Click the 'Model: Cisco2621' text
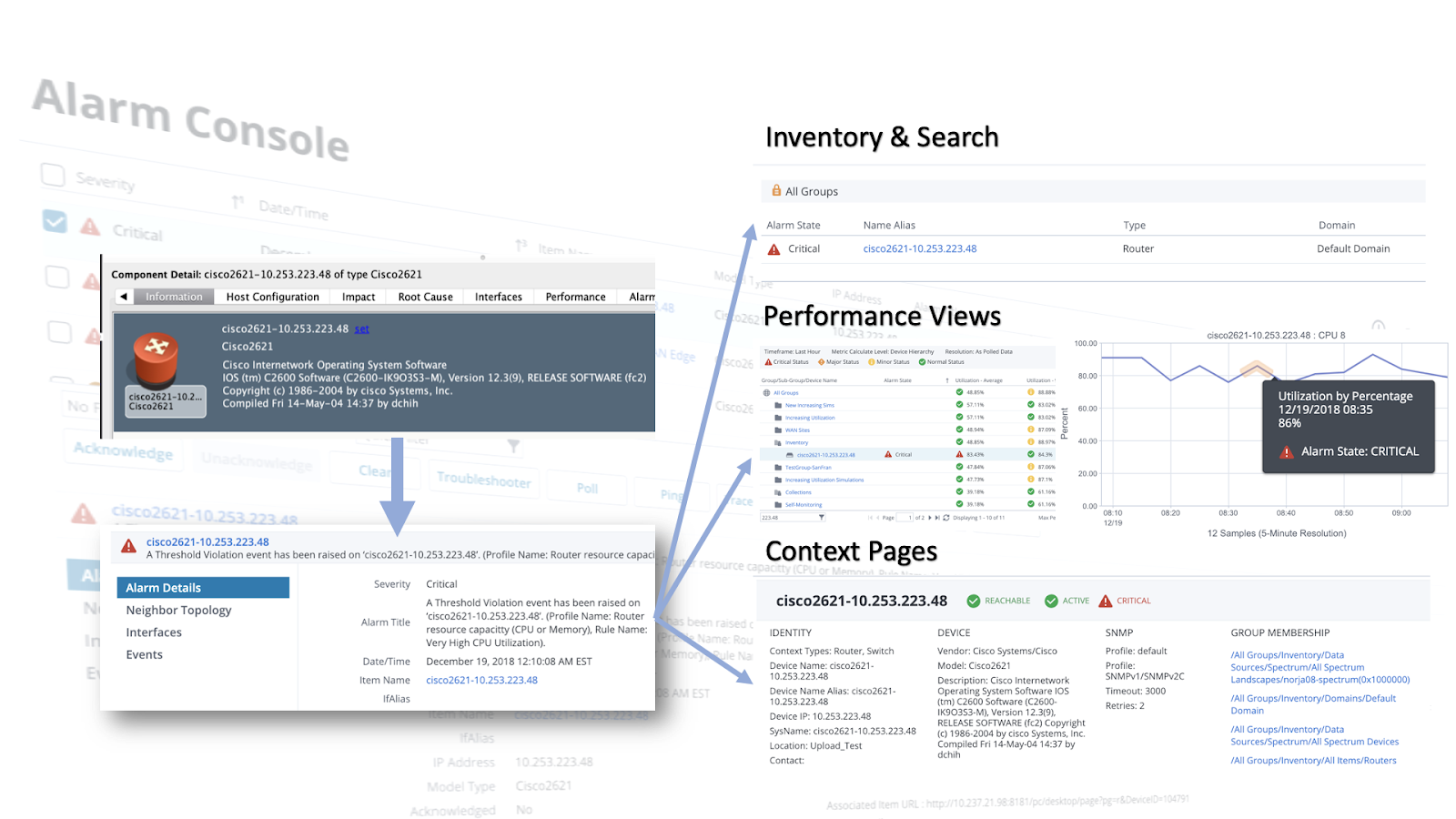 (974, 666)
